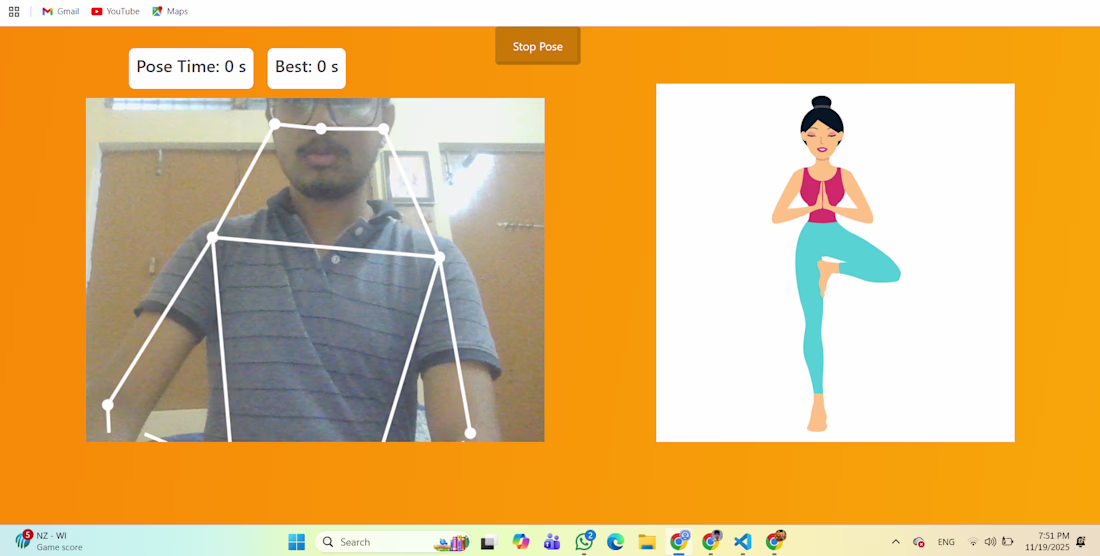Open Microsoft Teams in the taskbar
This screenshot has height=556, width=1100.
pyautogui.click(x=552, y=542)
